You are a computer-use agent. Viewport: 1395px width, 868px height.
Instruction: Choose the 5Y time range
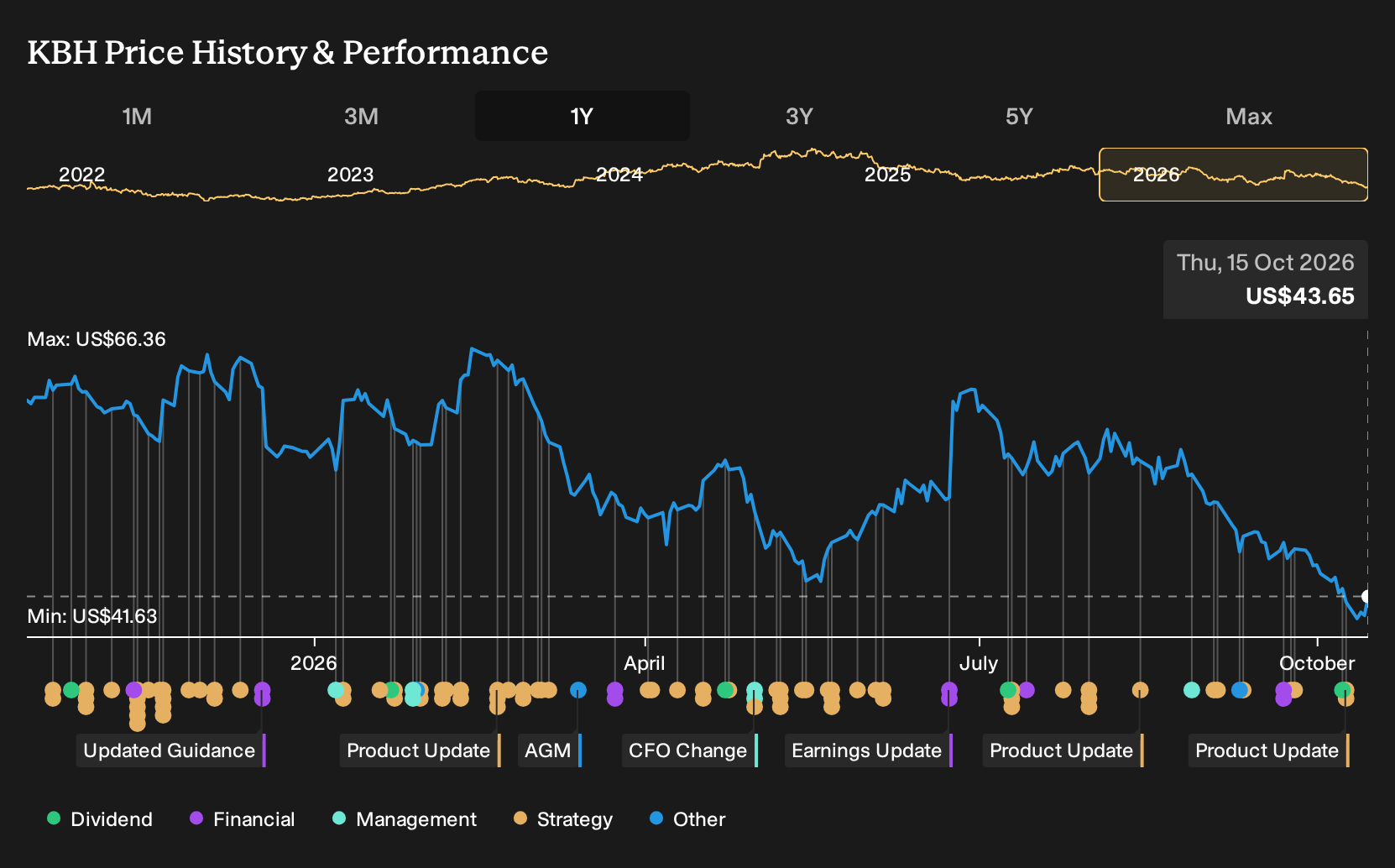pyautogui.click(x=1019, y=116)
